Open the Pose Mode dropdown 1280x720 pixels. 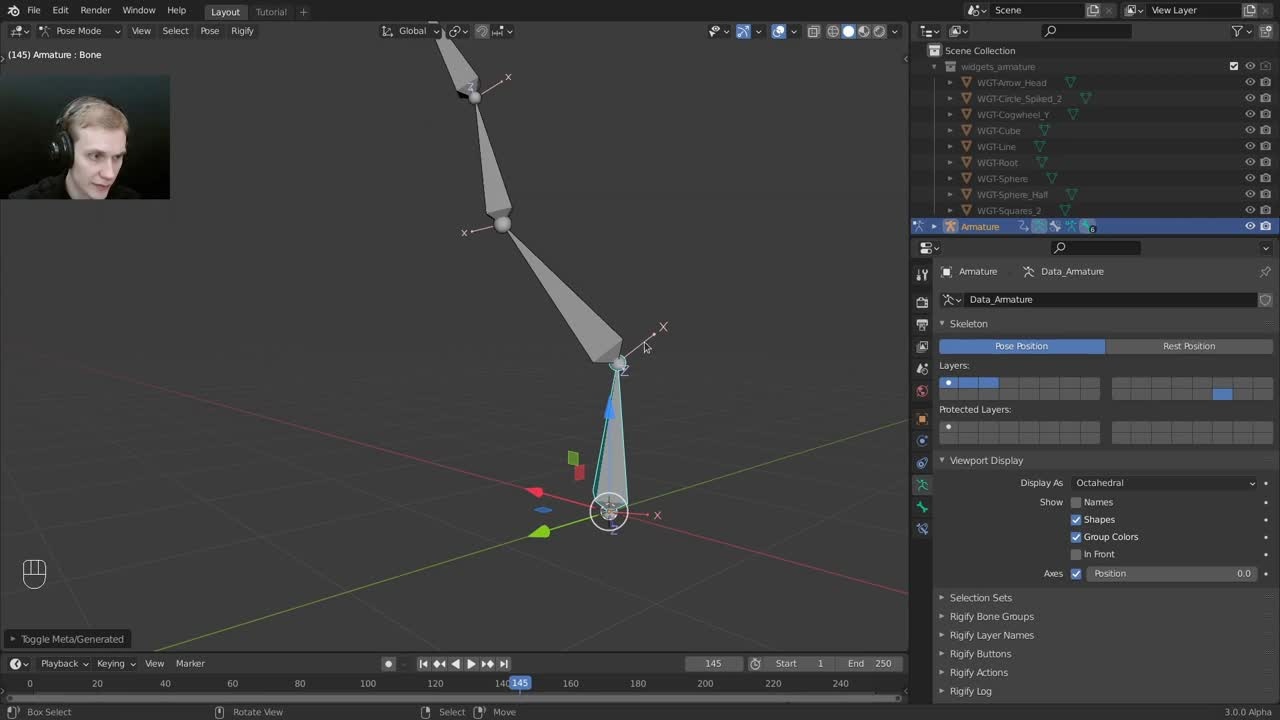point(80,31)
